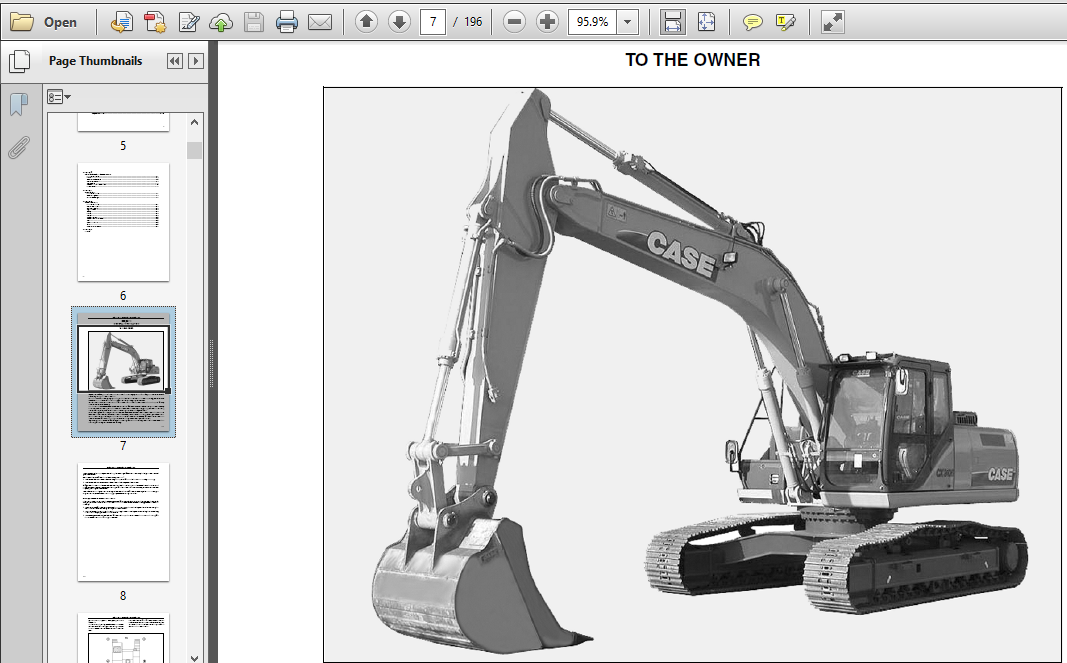Click thumbnails scrollbar down arrow
1067x663 pixels.
[x=195, y=658]
